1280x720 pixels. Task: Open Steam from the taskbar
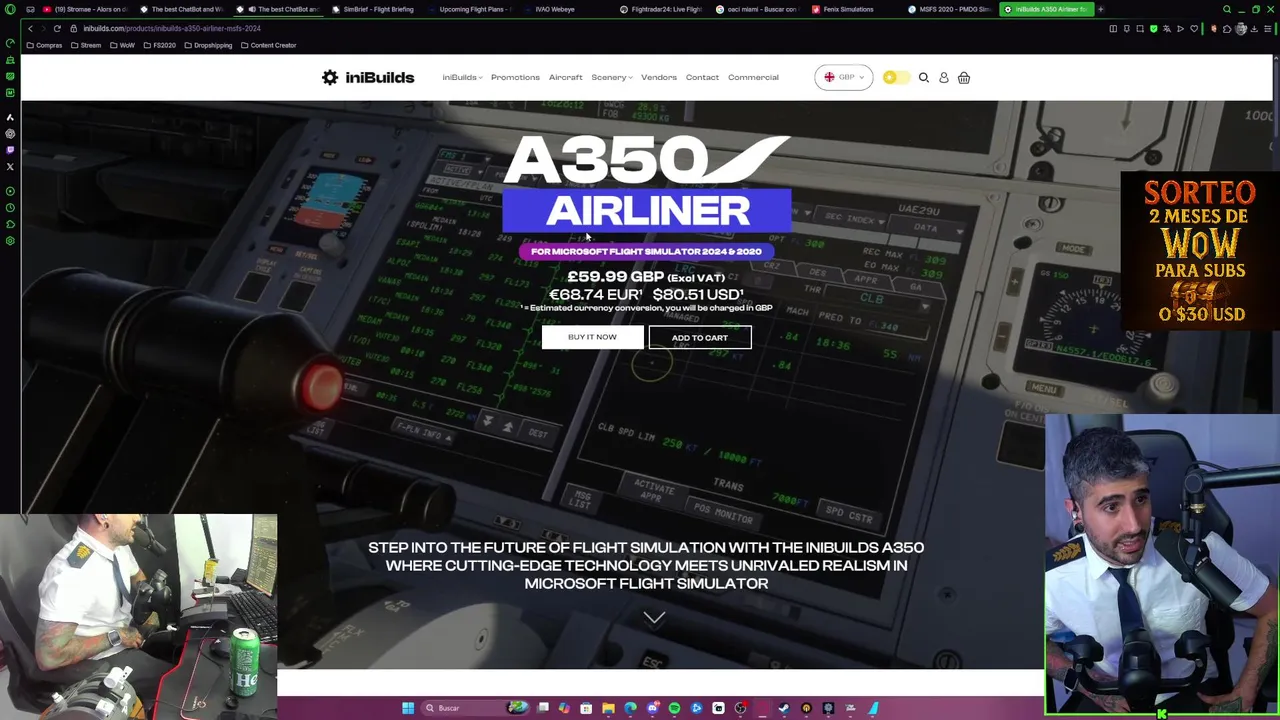783,708
